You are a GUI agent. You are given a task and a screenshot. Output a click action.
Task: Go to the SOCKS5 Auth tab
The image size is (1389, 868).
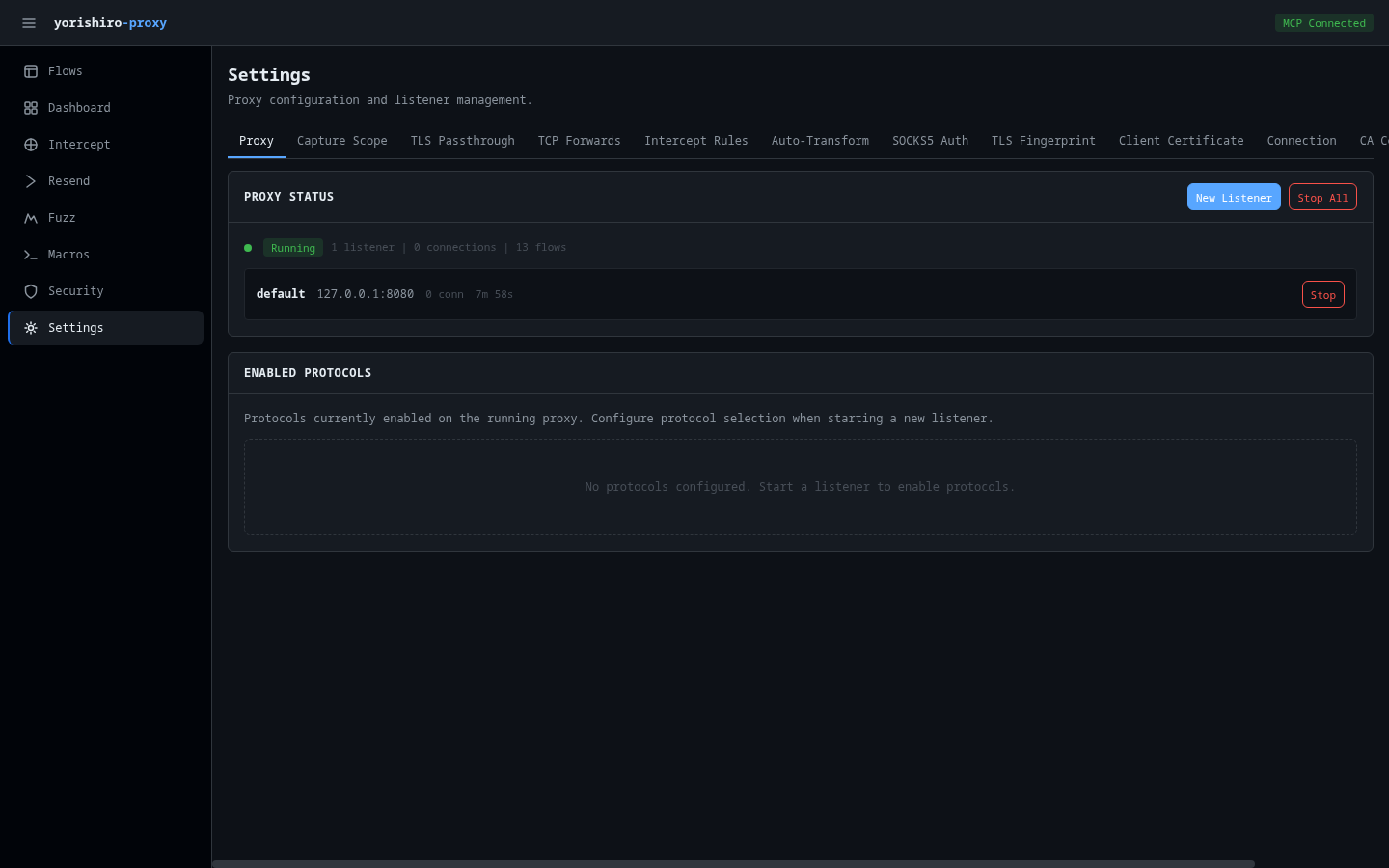click(930, 141)
